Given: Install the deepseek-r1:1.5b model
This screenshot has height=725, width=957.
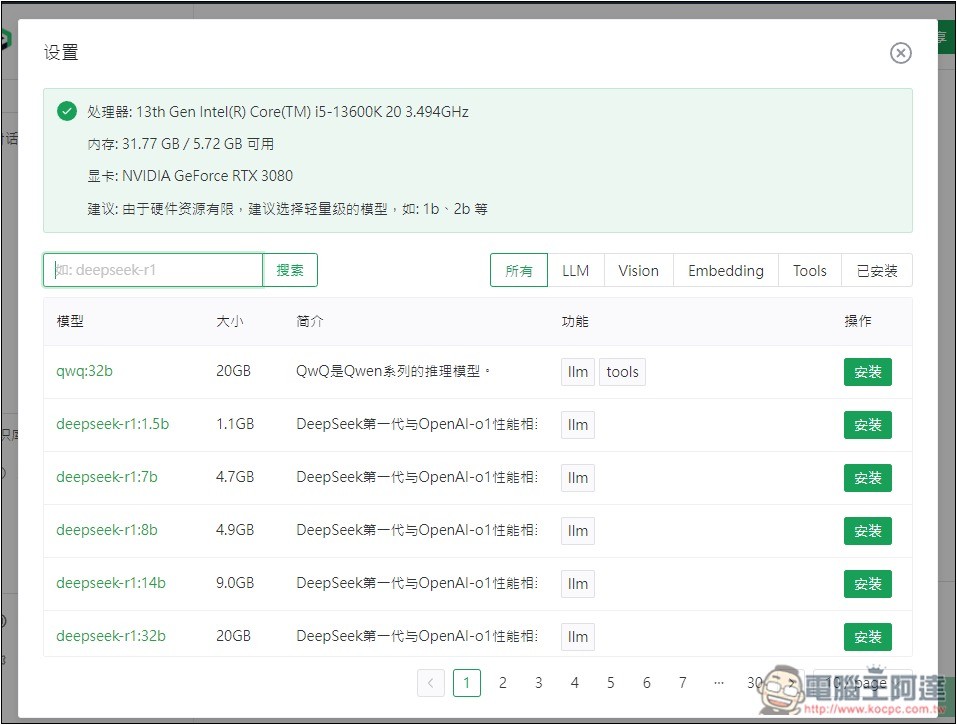Looking at the screenshot, I should 867,425.
